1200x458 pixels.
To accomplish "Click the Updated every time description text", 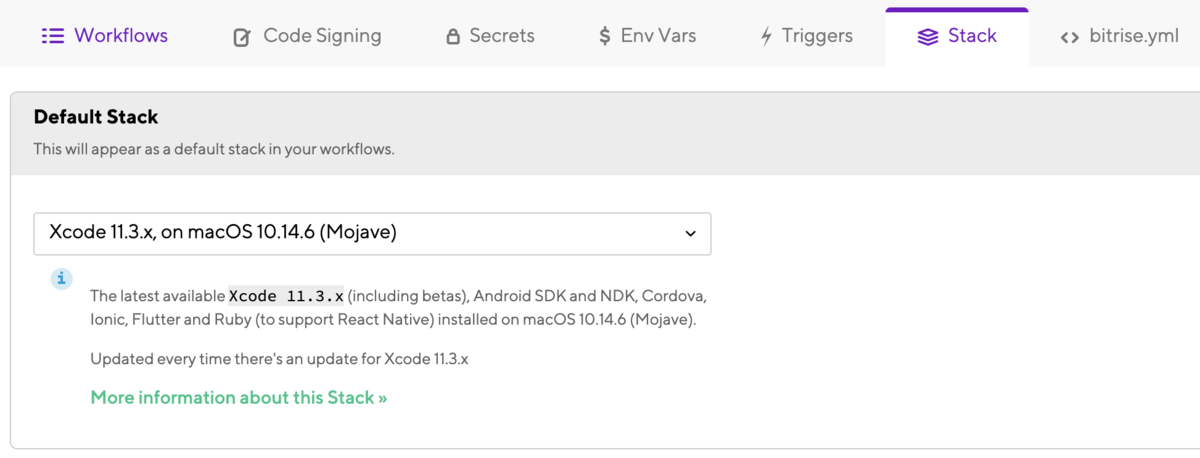I will click(279, 358).
